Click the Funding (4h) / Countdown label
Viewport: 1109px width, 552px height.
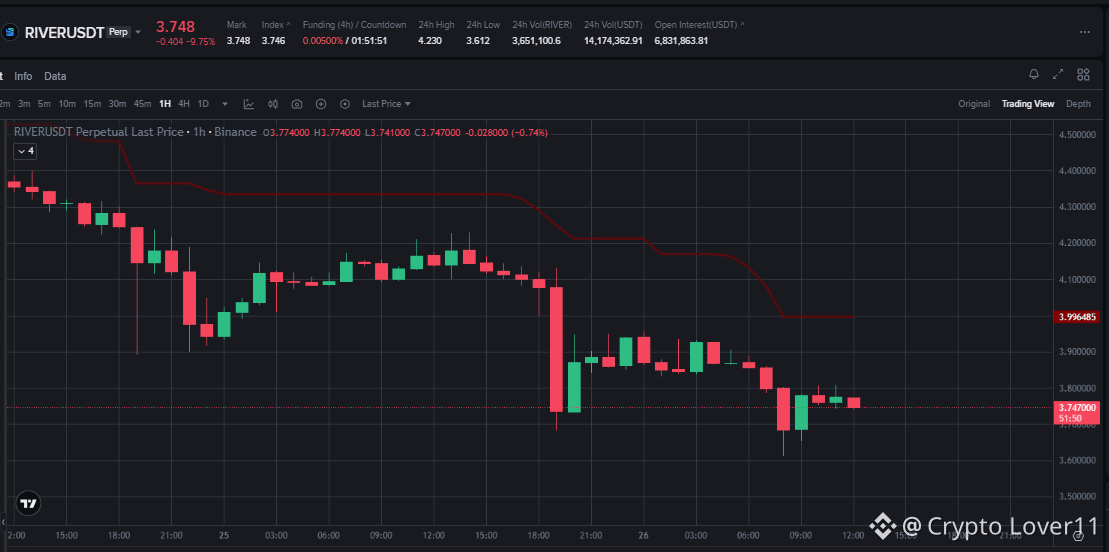(354, 25)
